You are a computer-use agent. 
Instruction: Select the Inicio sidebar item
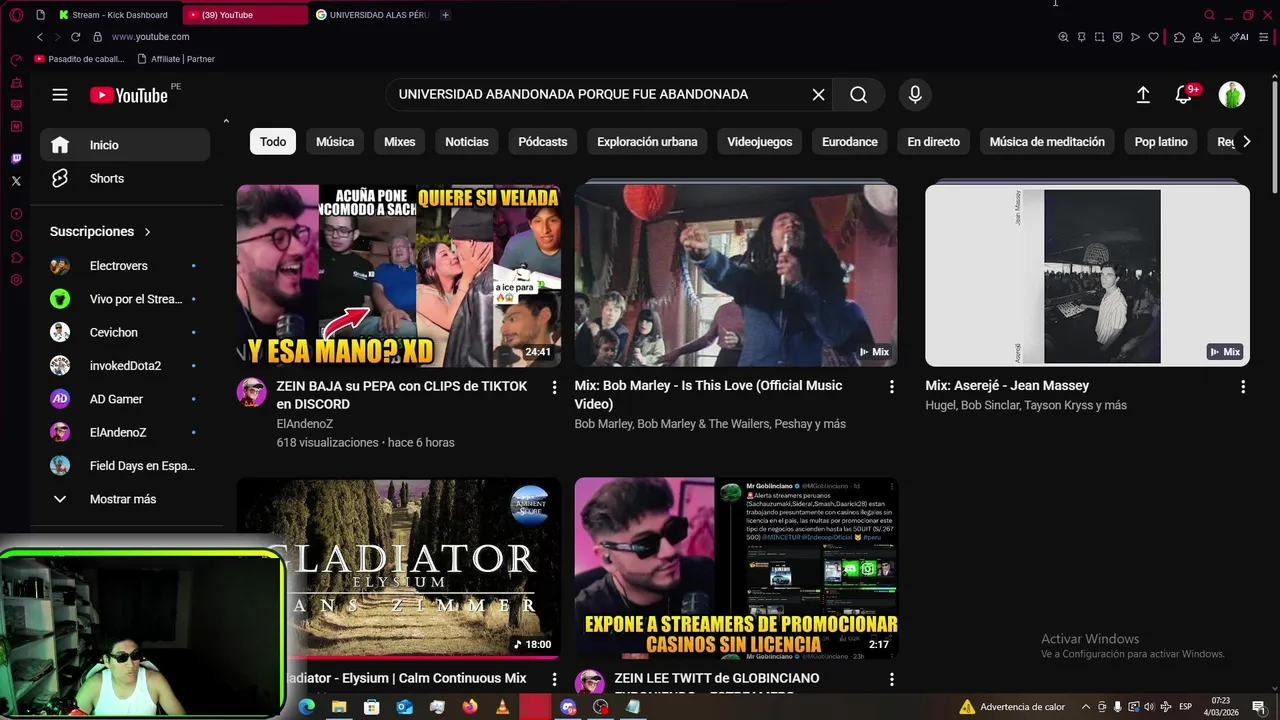(x=125, y=145)
